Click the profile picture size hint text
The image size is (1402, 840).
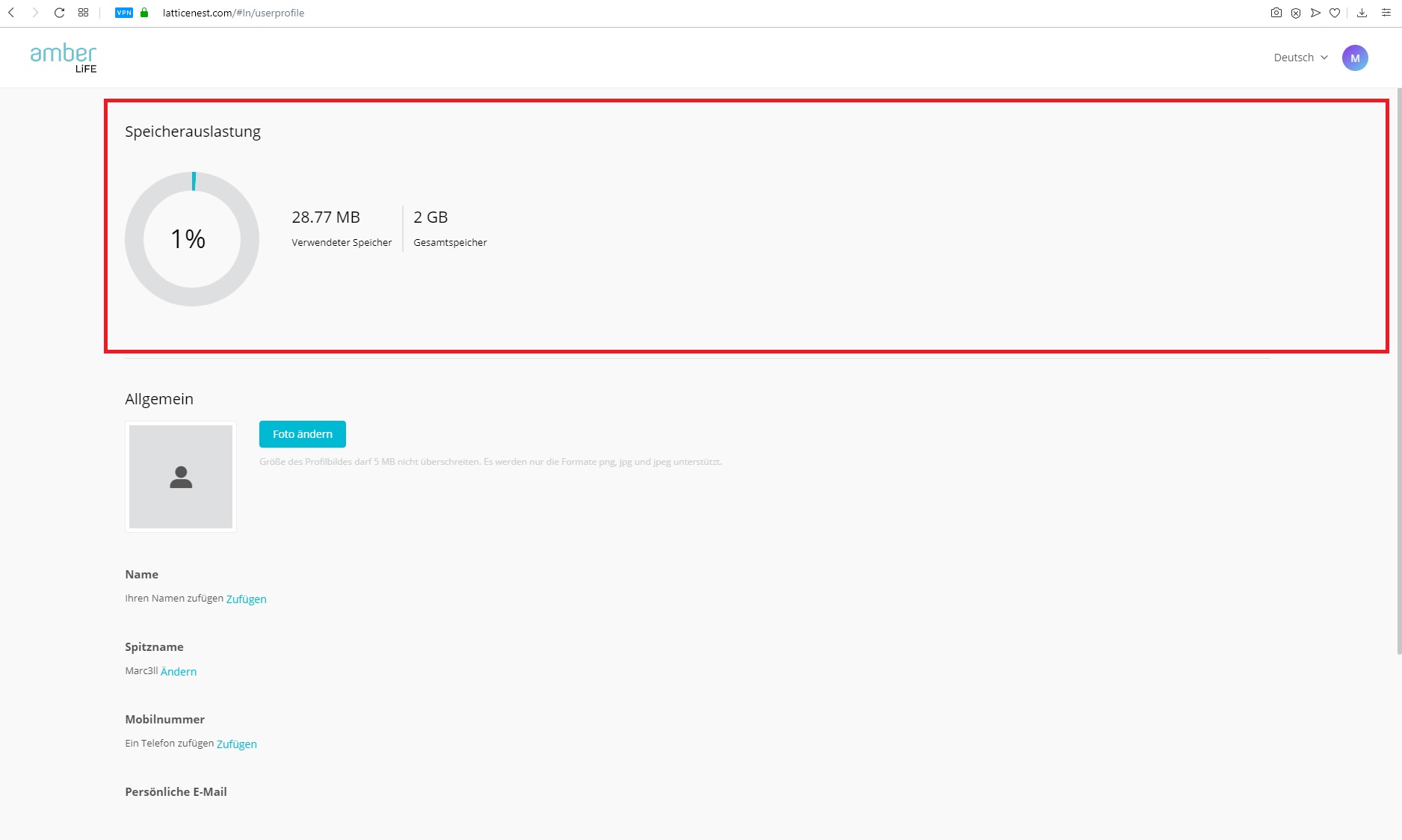(x=490, y=462)
